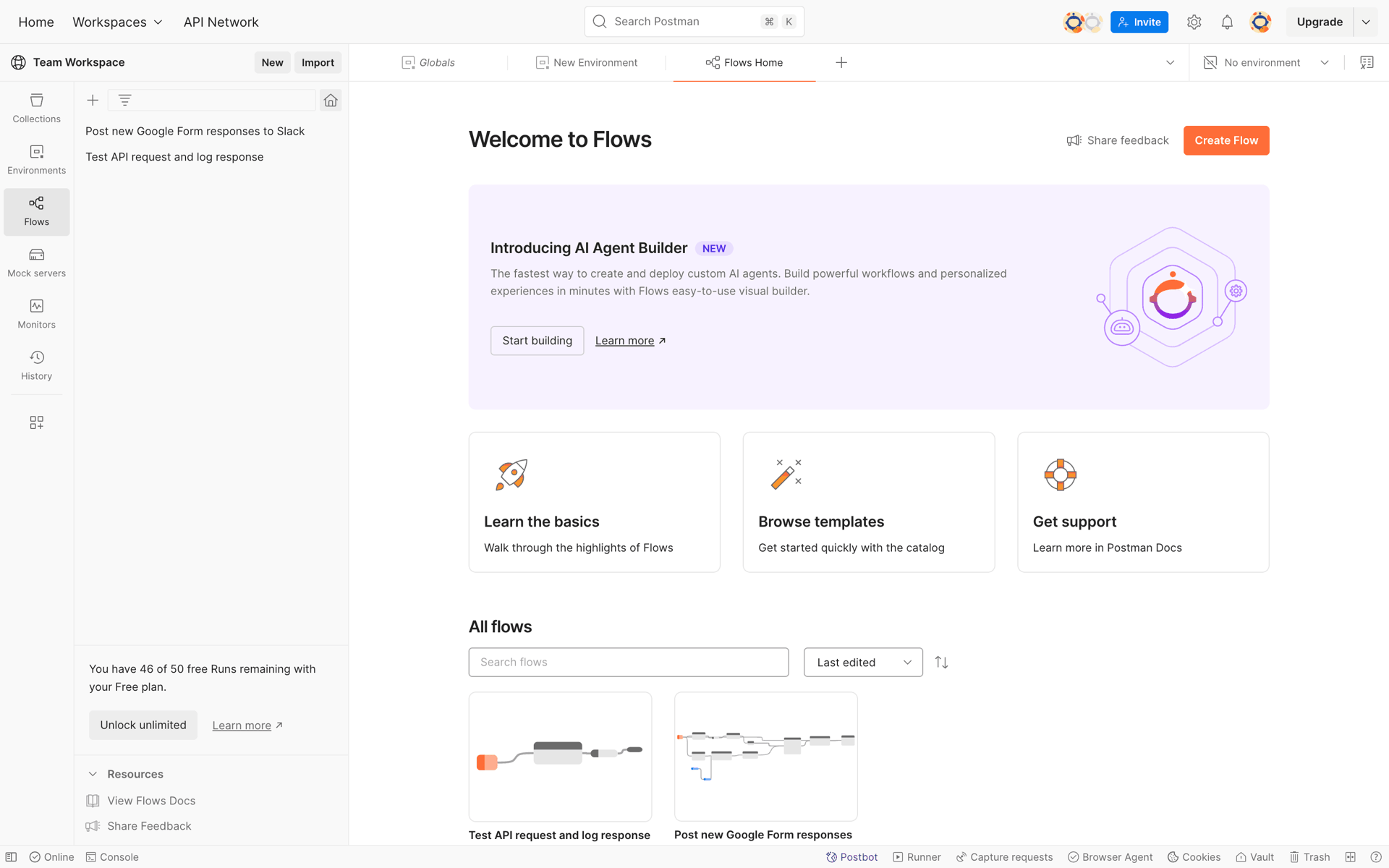Open the user avatar menu
The height and width of the screenshot is (868, 1389).
point(1260,22)
